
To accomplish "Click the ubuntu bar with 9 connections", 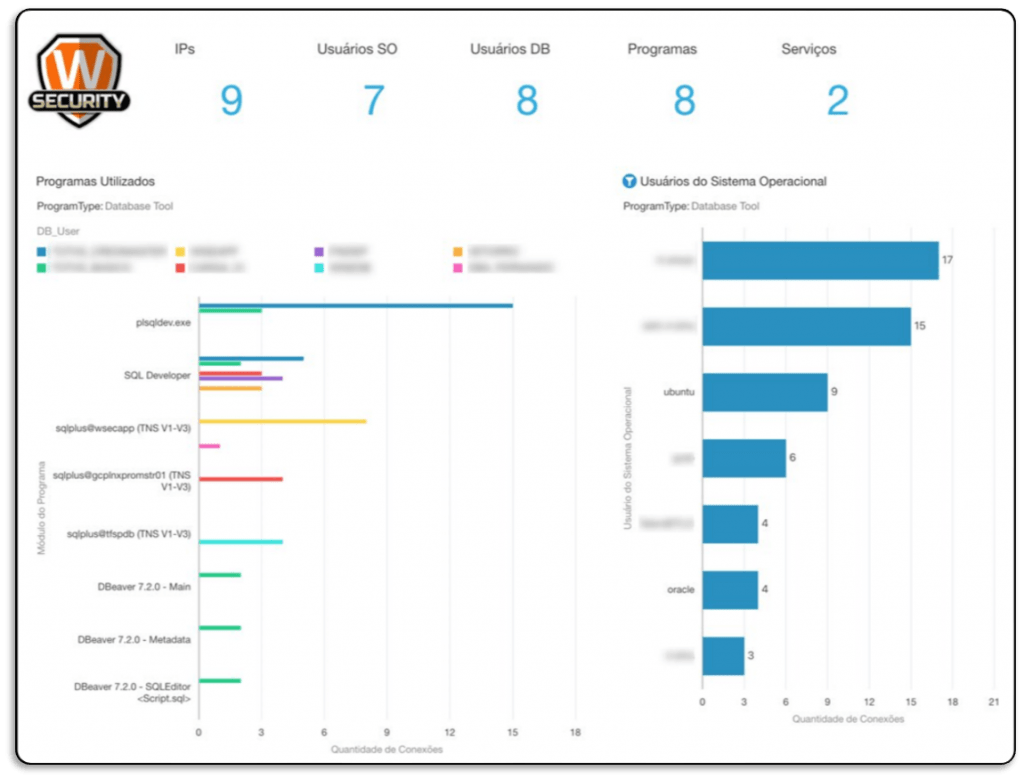I will coord(764,392).
